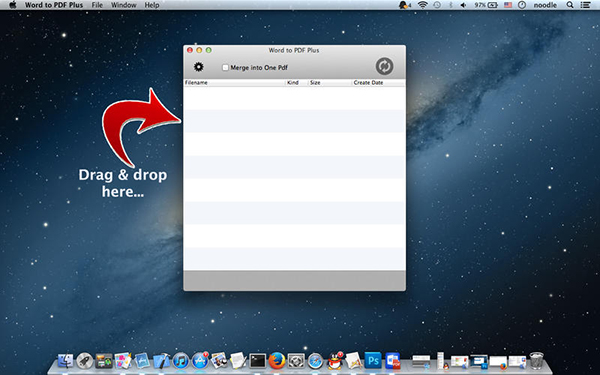Viewport: 600px width, 375px height.
Task: Click the clock icon in menu bar
Action: 522,5
